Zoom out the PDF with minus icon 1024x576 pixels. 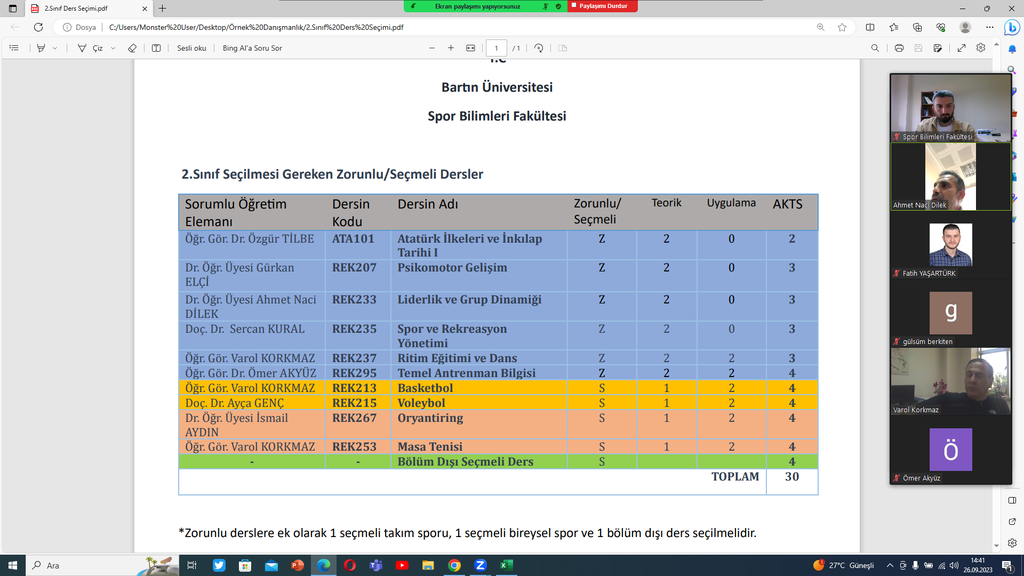pos(432,48)
